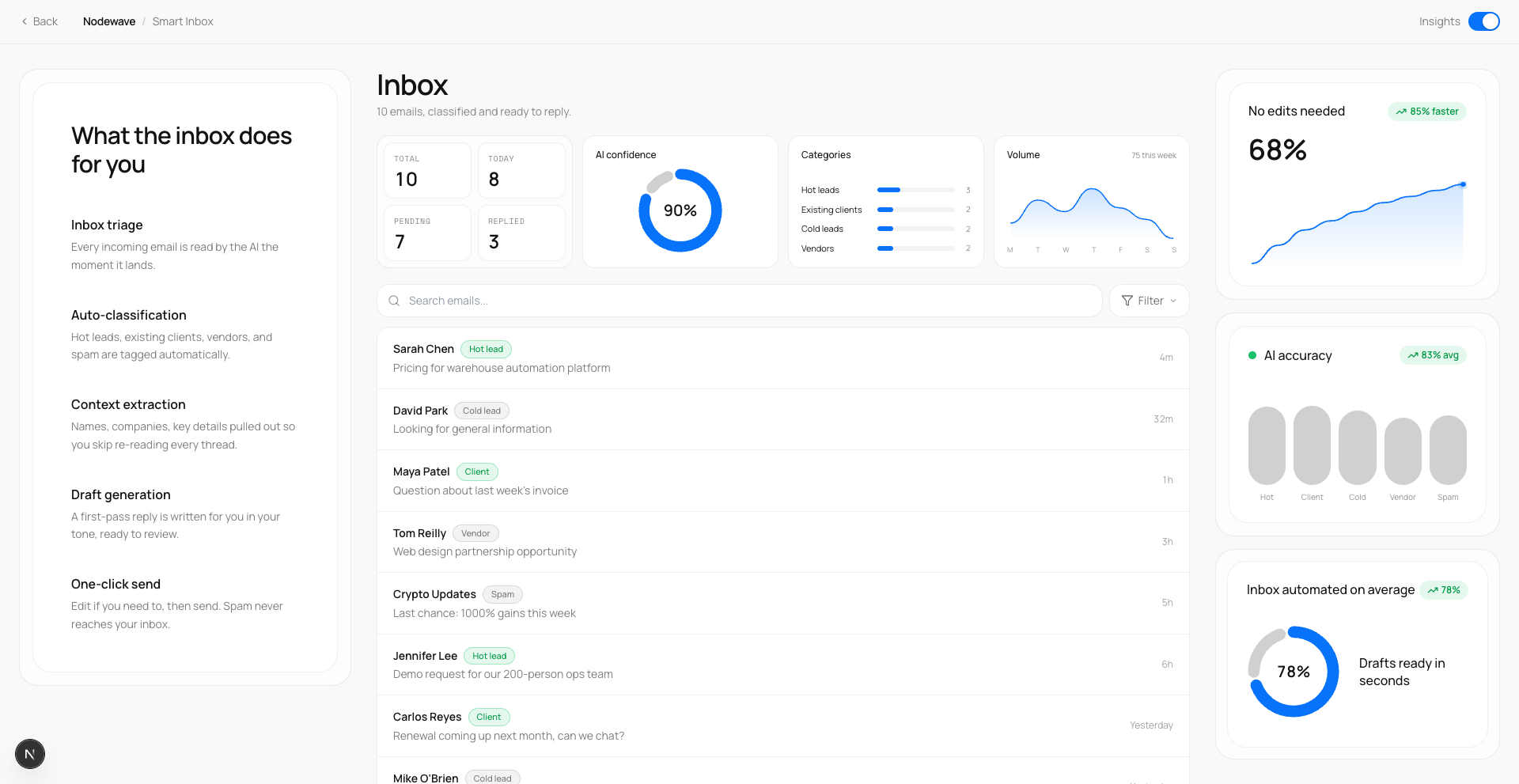Image resolution: width=1519 pixels, height=784 pixels.
Task: Click the Nodewave breadcrumb
Action: coord(109,21)
